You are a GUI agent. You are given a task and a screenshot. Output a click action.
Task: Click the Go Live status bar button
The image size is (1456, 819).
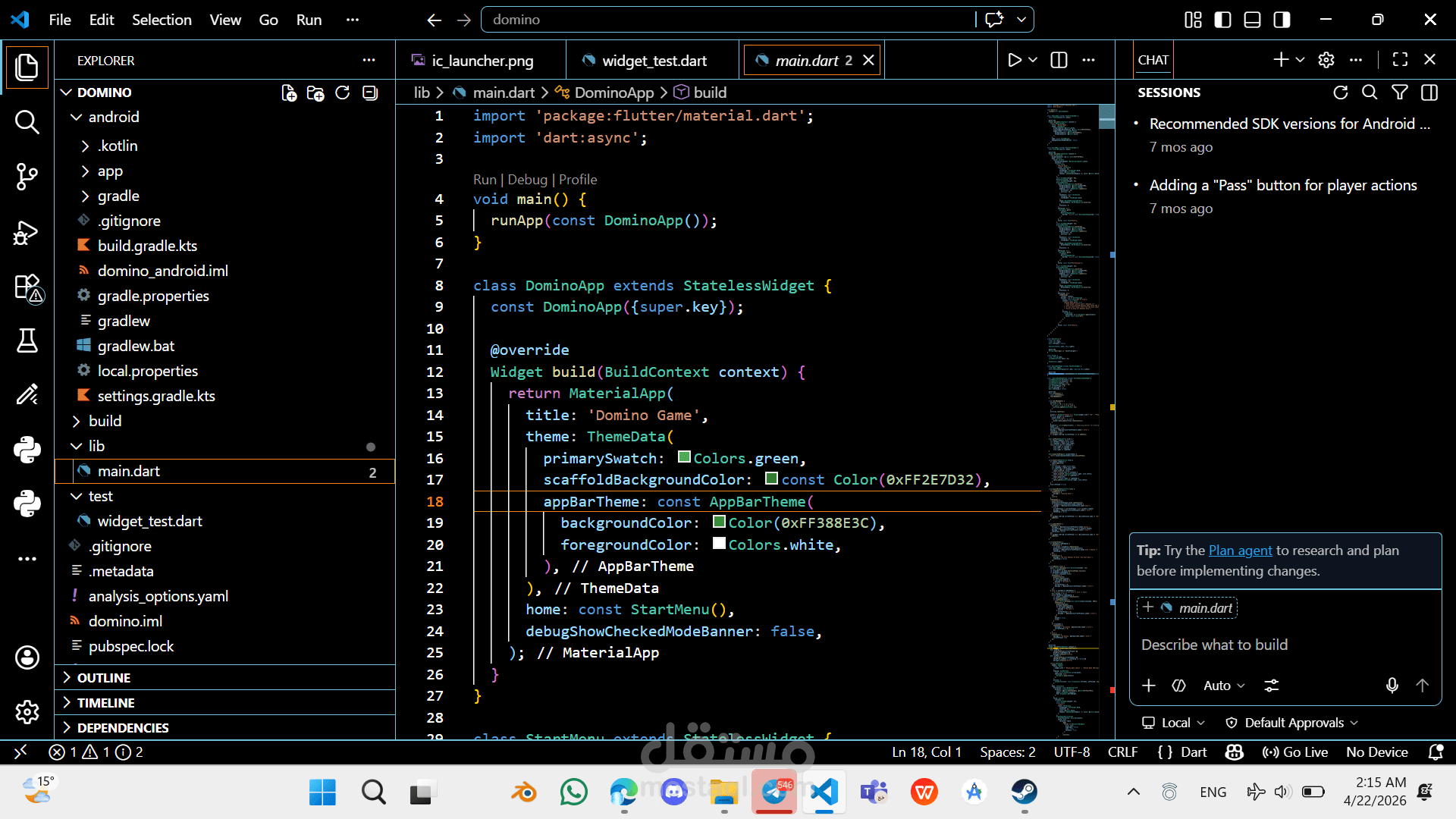click(x=1295, y=752)
